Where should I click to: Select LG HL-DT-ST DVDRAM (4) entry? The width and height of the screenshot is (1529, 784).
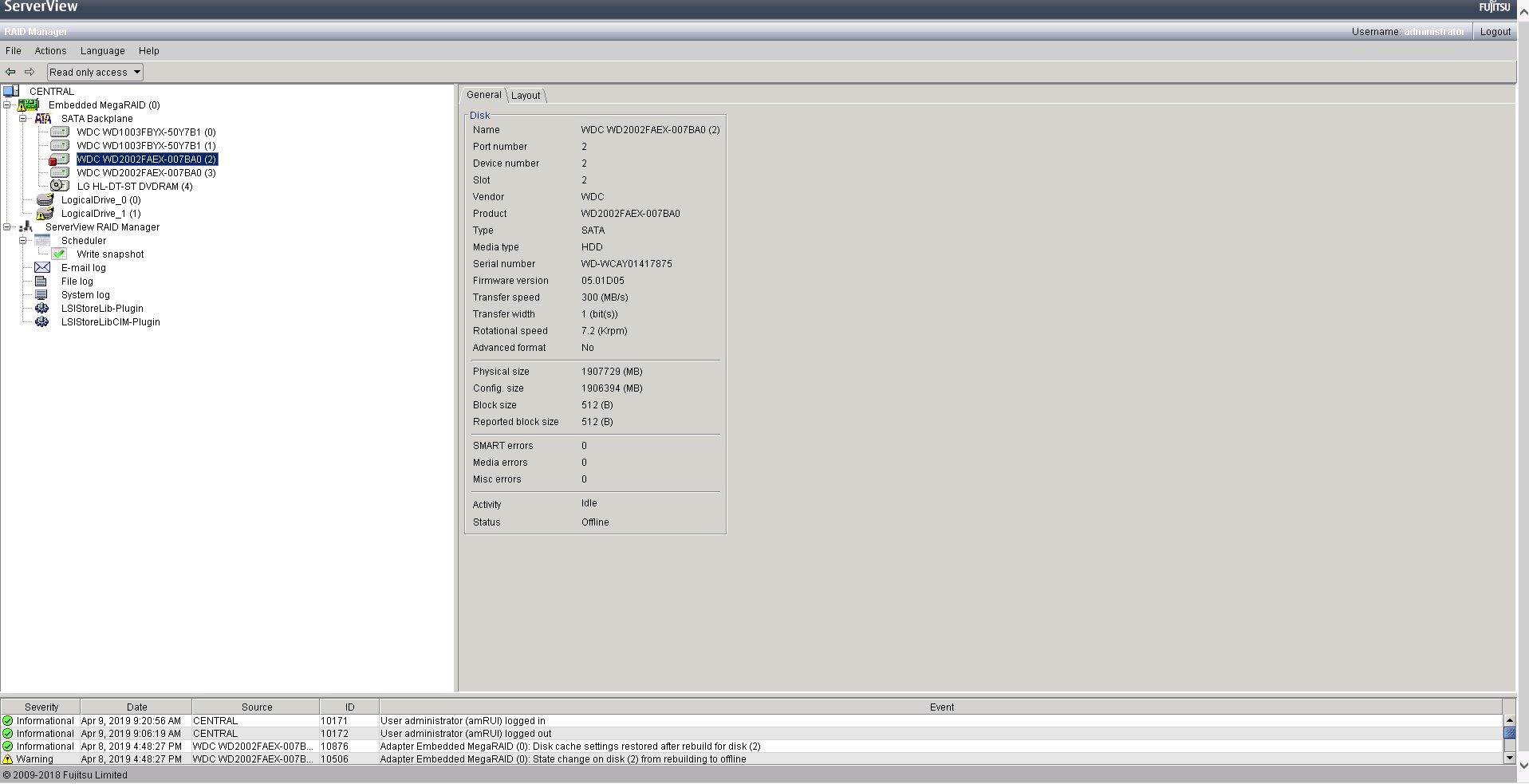pyautogui.click(x=135, y=187)
